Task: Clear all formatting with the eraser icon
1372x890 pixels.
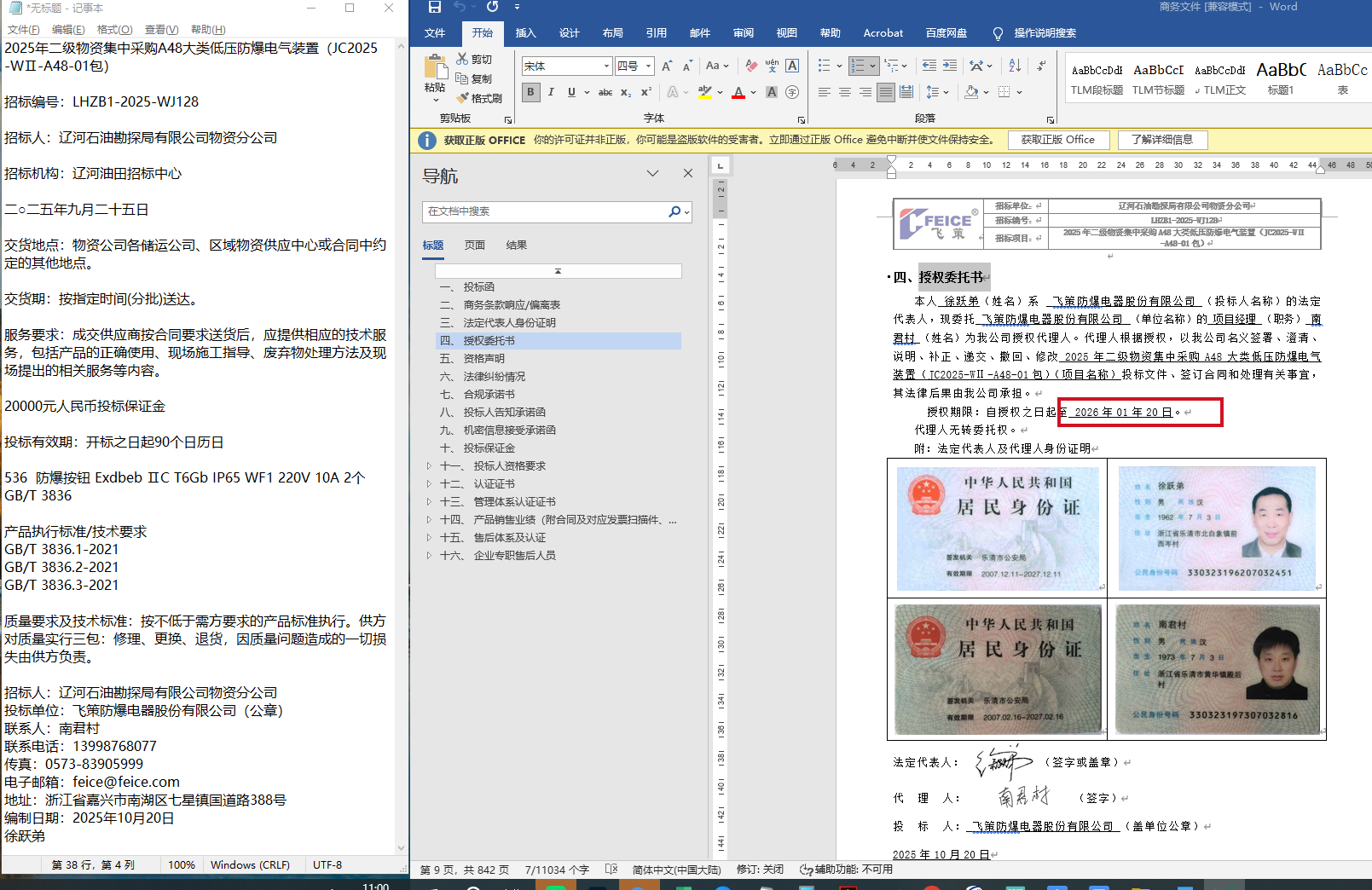Action: tap(751, 66)
